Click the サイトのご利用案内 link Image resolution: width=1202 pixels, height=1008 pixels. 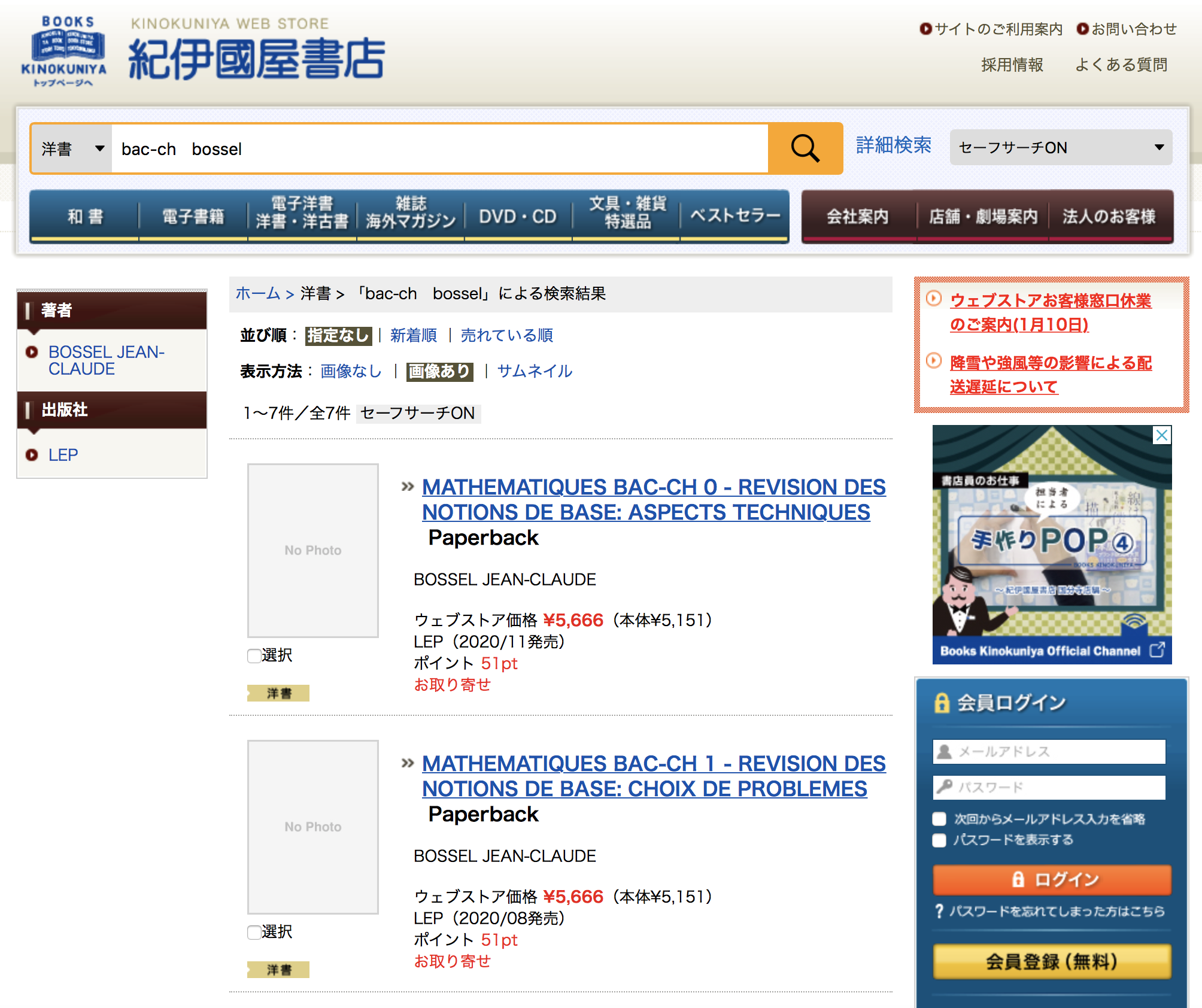[x=998, y=29]
